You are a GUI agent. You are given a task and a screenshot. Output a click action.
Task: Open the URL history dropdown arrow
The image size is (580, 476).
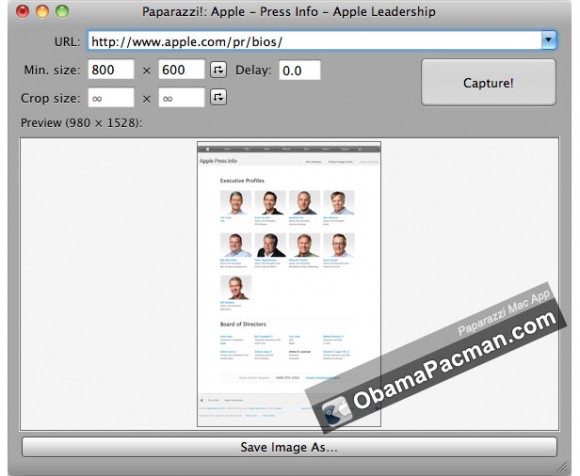point(549,40)
